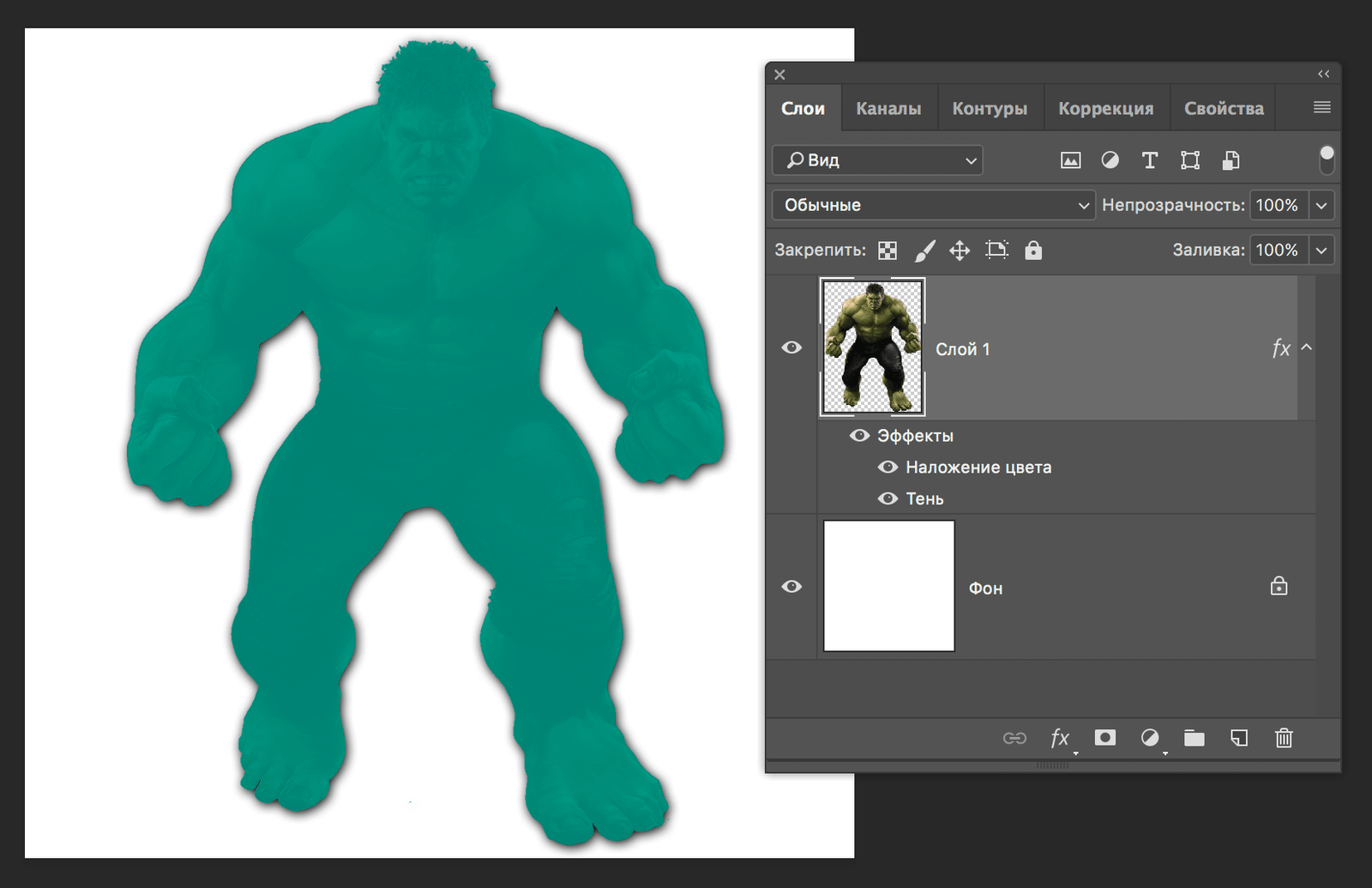1372x888 pixels.
Task: Create a new layer with bottom icon
Action: pos(1239,738)
